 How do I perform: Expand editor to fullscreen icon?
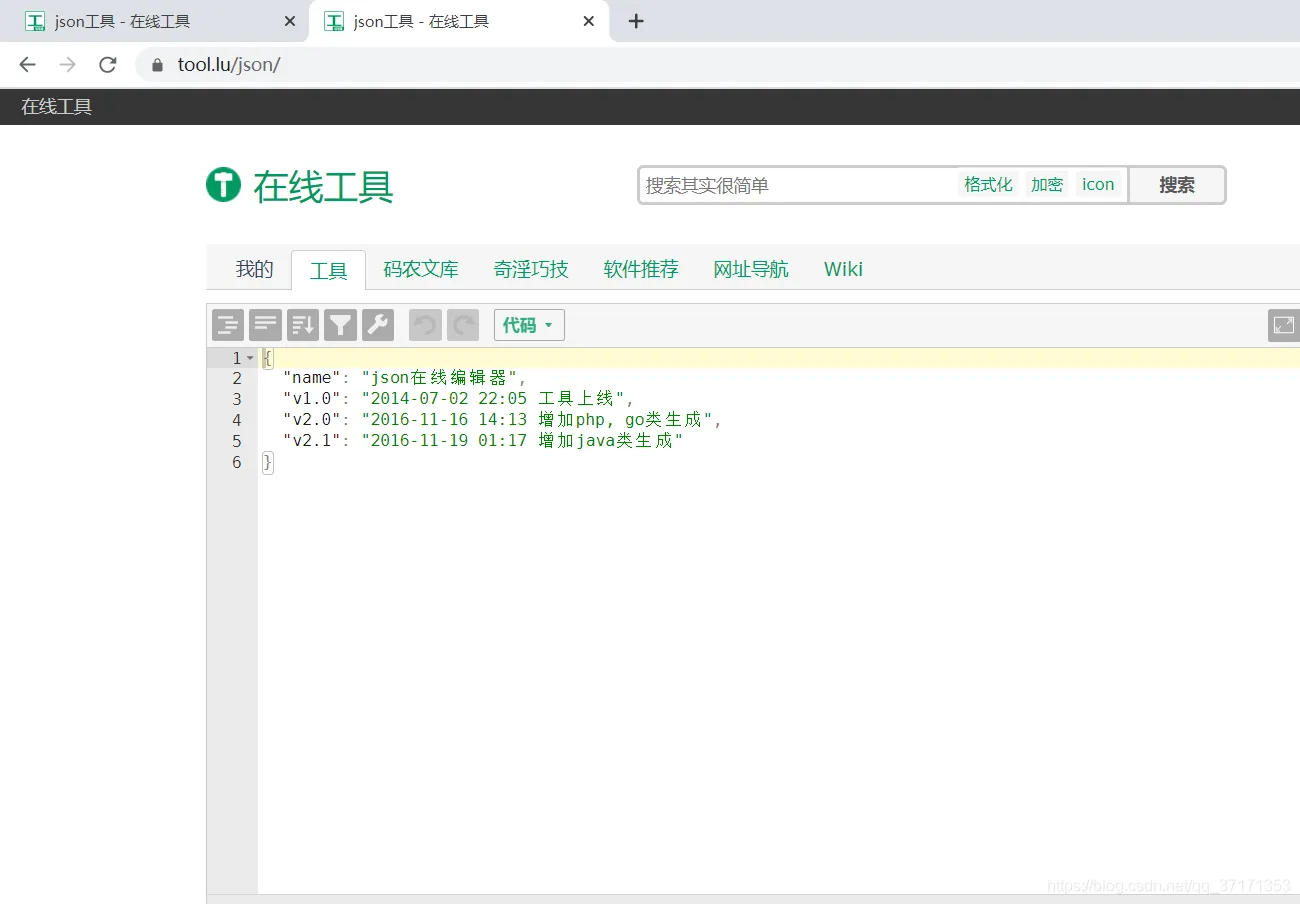[1284, 325]
